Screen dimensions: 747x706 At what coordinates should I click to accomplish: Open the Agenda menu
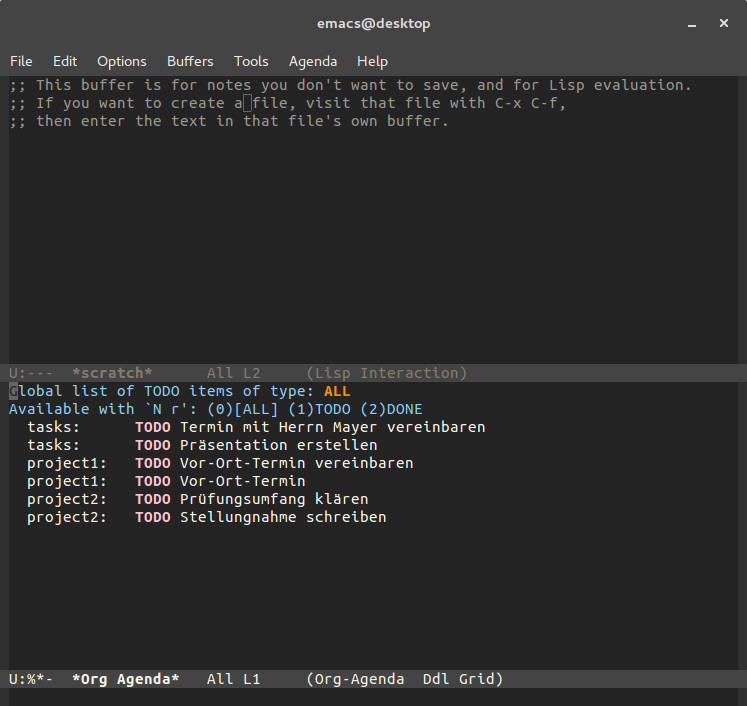313,61
